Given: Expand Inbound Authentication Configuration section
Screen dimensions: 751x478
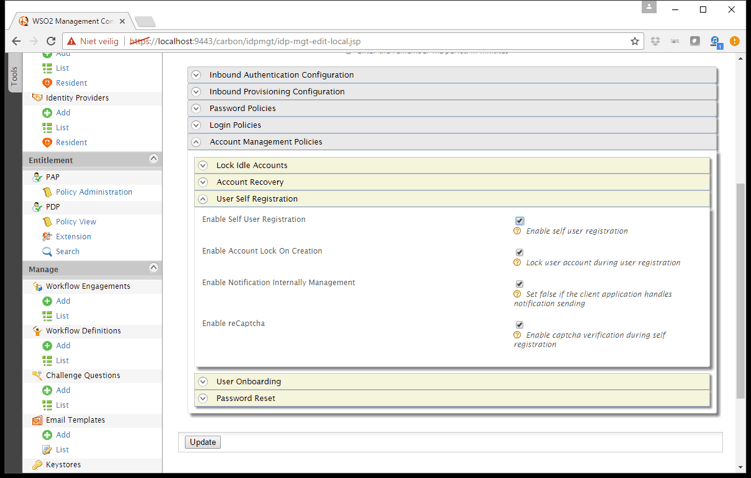Looking at the screenshot, I should click(452, 75).
